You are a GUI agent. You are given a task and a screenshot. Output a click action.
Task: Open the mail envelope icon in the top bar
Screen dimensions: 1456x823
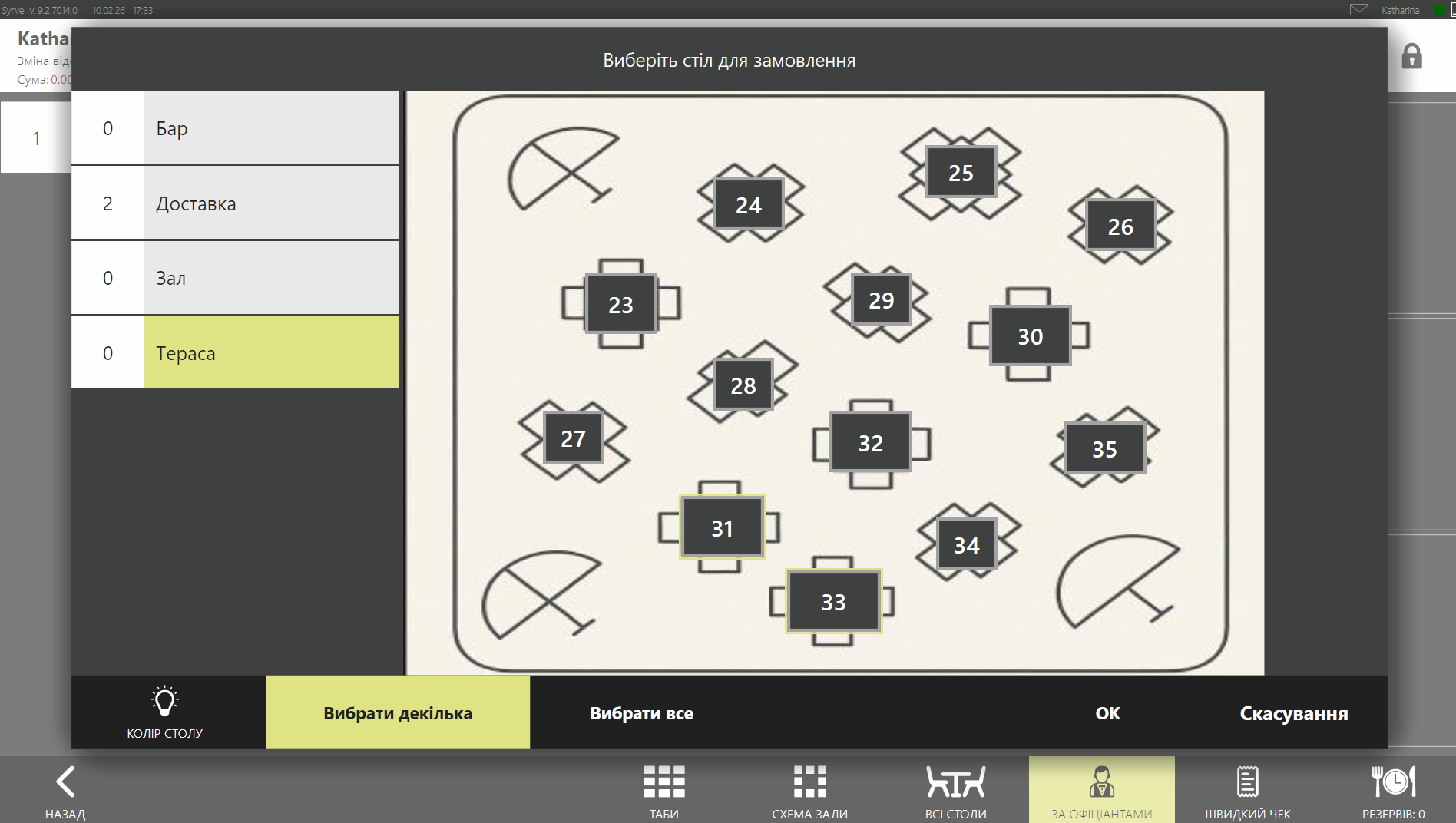point(1359,10)
